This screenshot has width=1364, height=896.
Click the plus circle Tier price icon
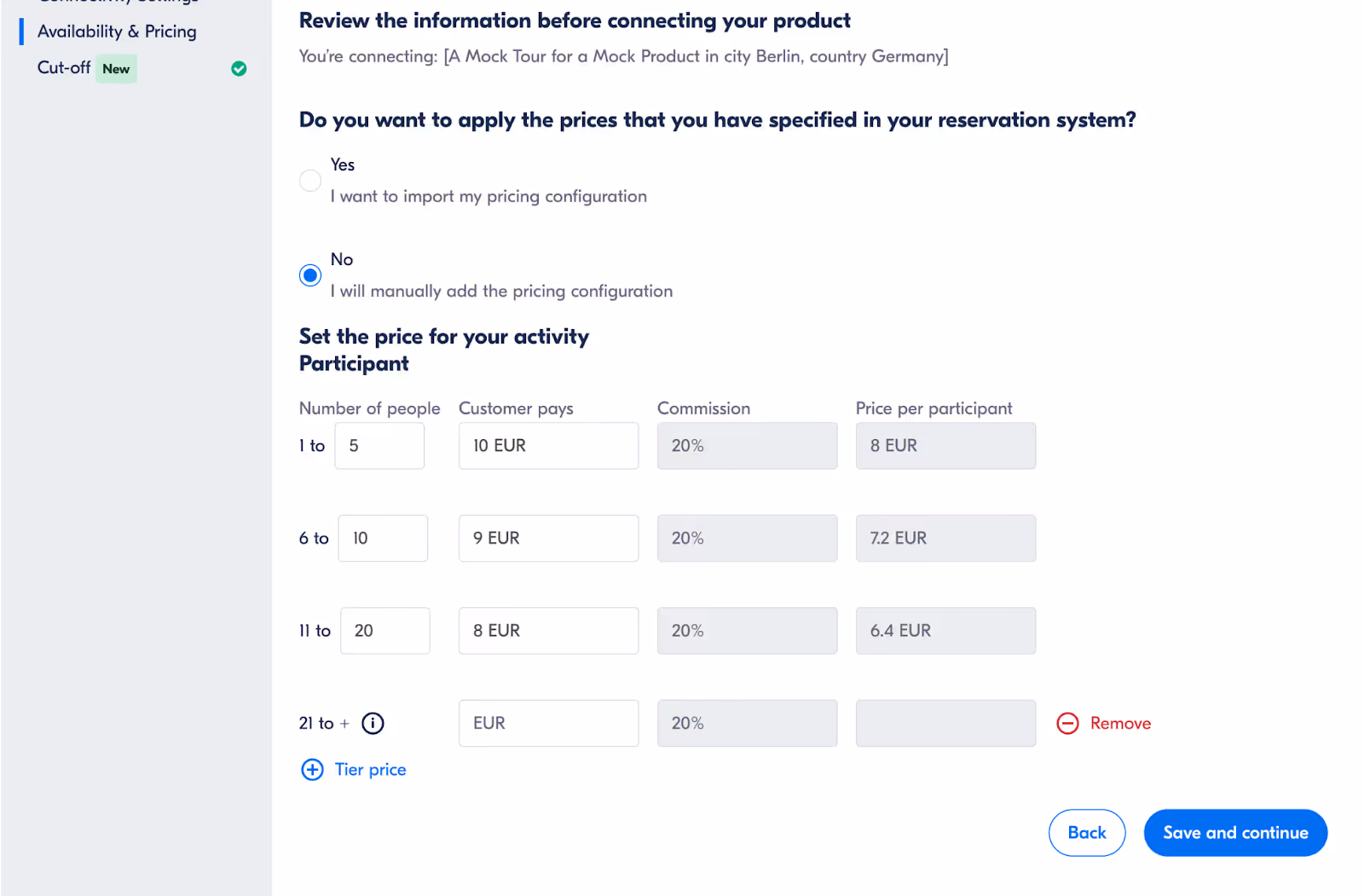(312, 770)
